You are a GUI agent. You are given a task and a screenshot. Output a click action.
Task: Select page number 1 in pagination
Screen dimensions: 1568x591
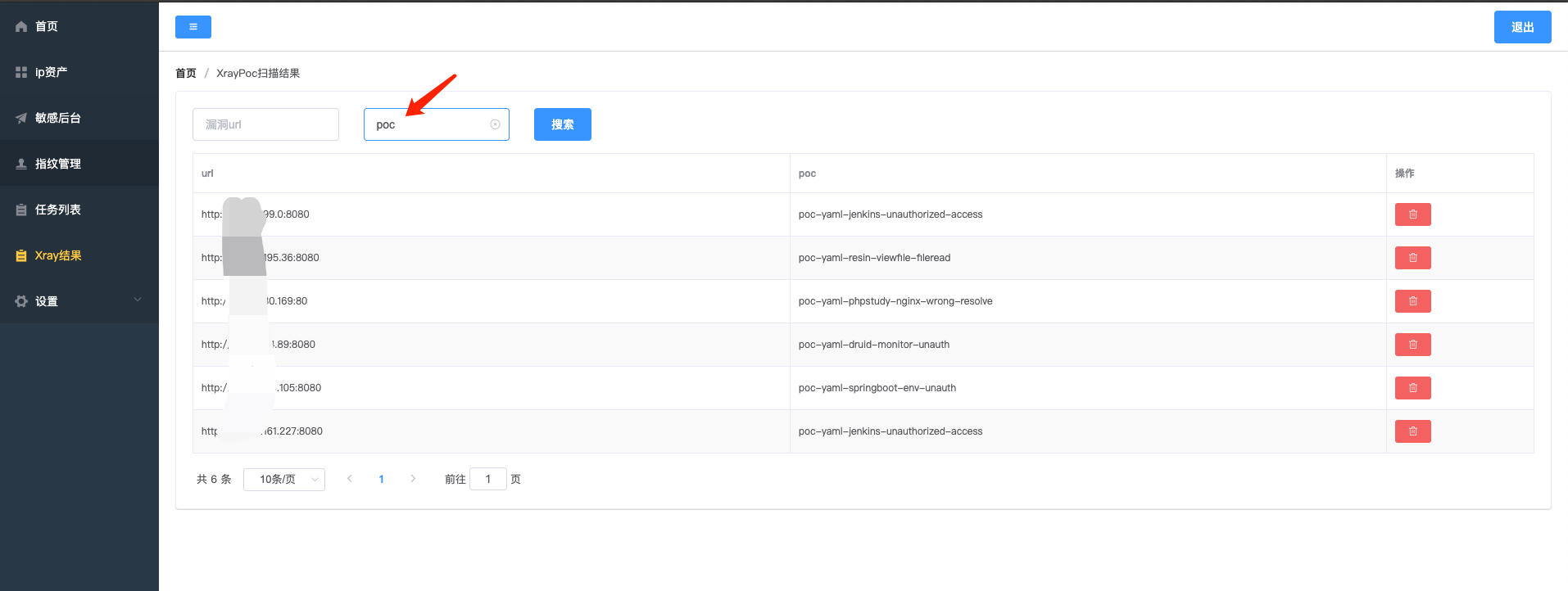coord(382,479)
